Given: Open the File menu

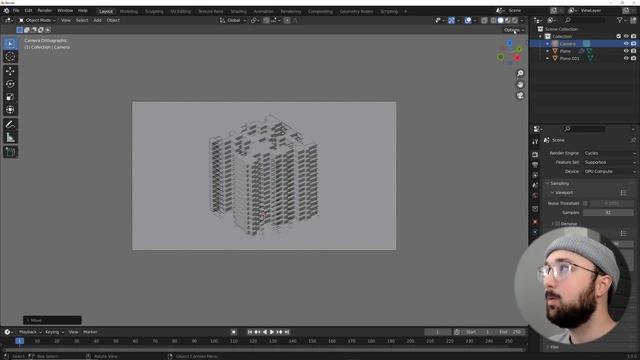Looking at the screenshot, I should (16, 11).
